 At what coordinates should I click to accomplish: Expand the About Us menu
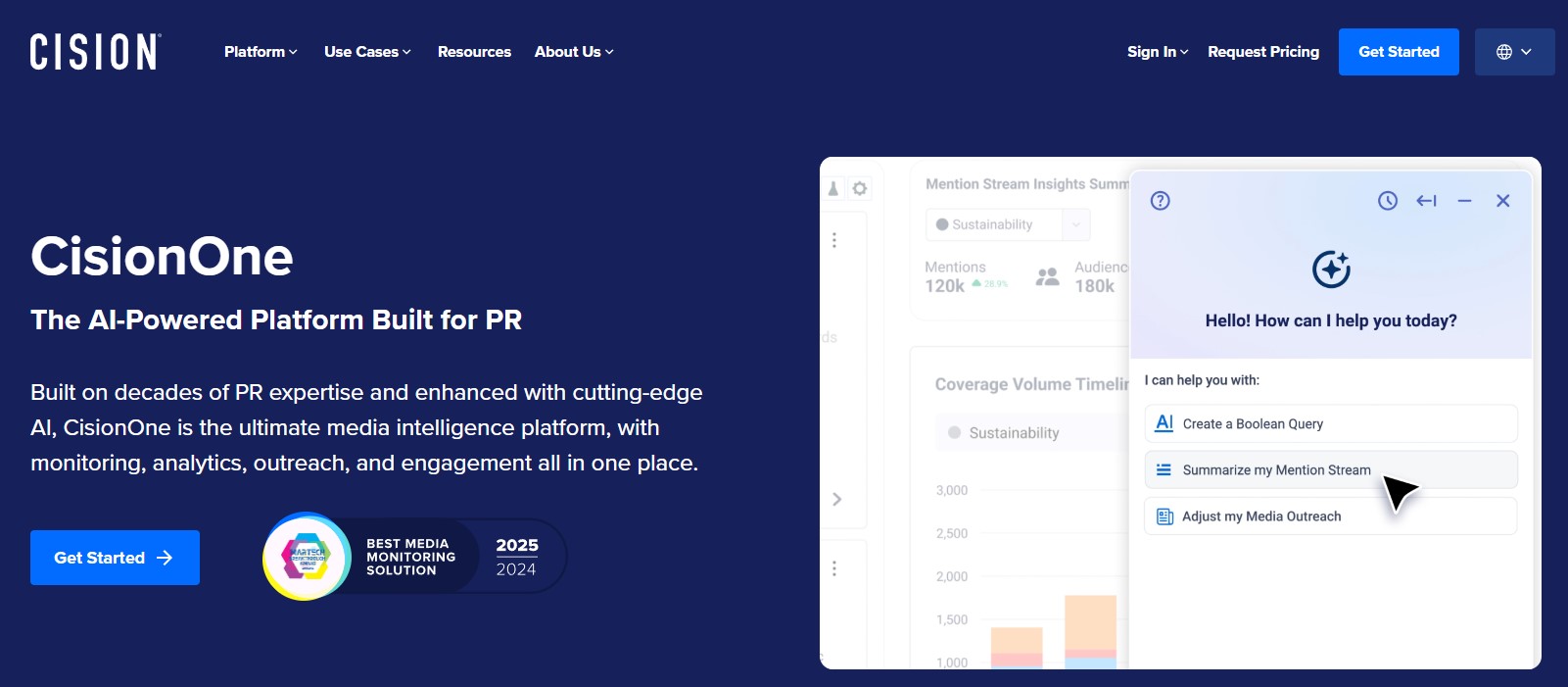tap(574, 52)
